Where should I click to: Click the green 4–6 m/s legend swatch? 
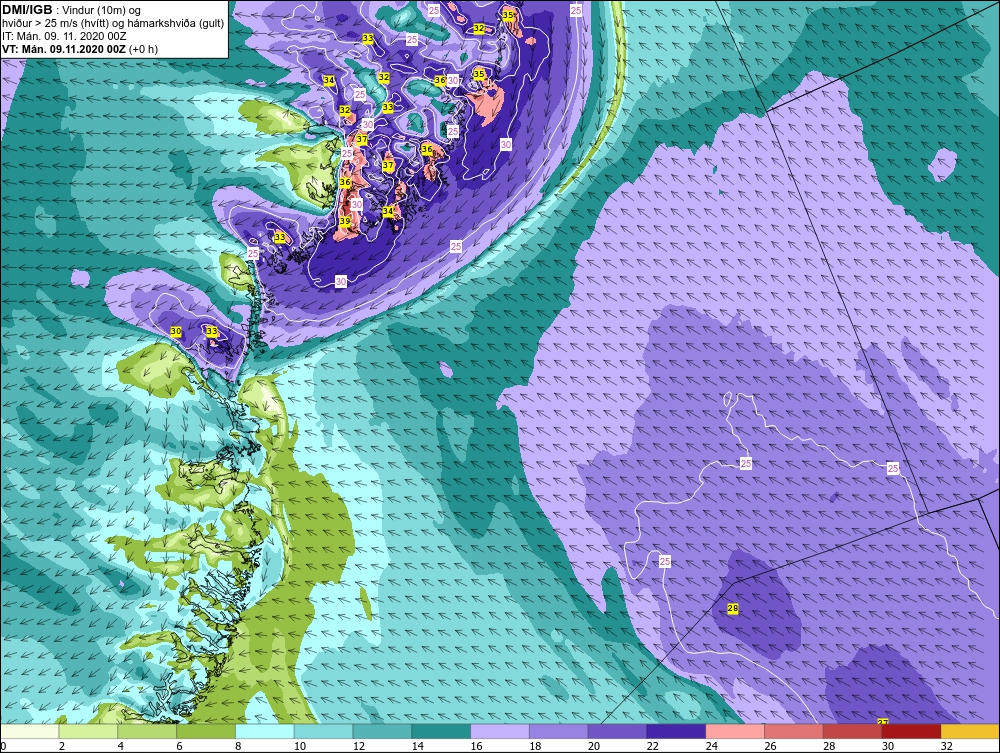[x=147, y=731]
